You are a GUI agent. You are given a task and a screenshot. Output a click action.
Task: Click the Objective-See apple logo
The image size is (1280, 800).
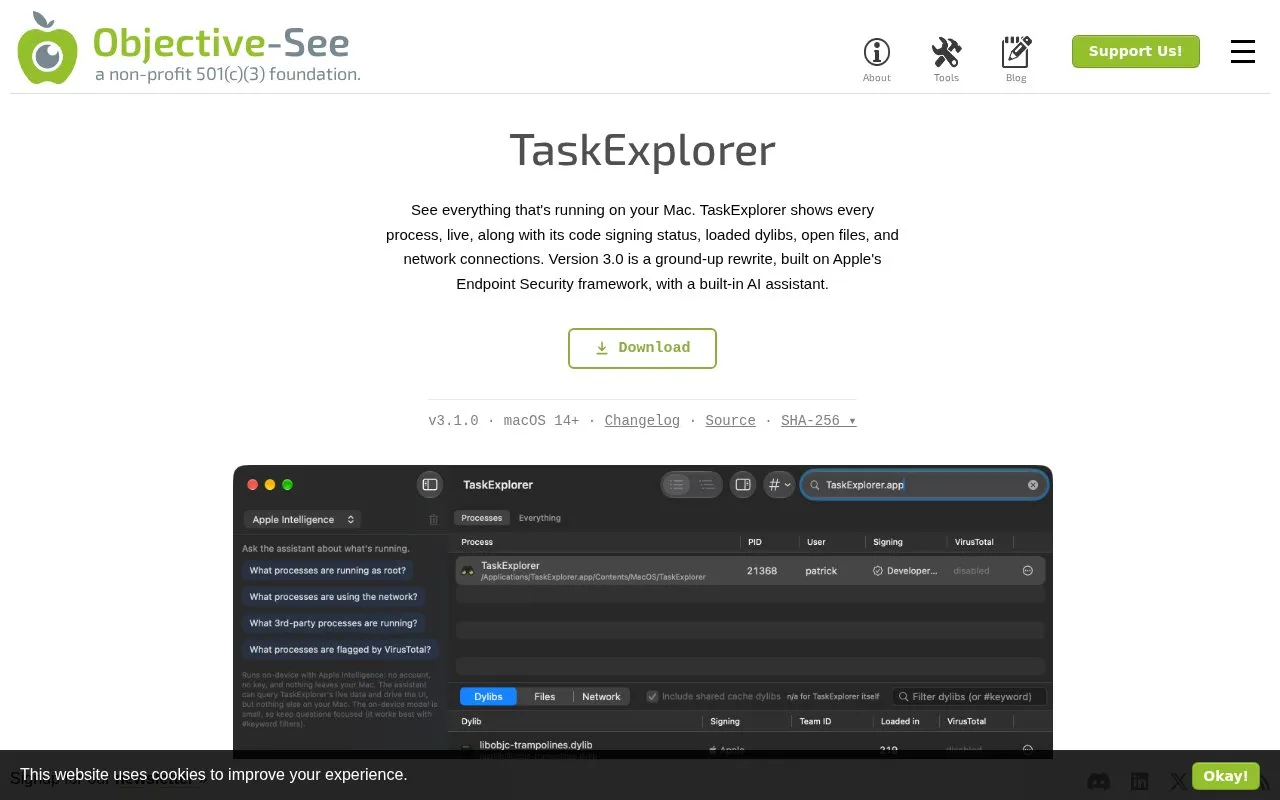pos(47,48)
